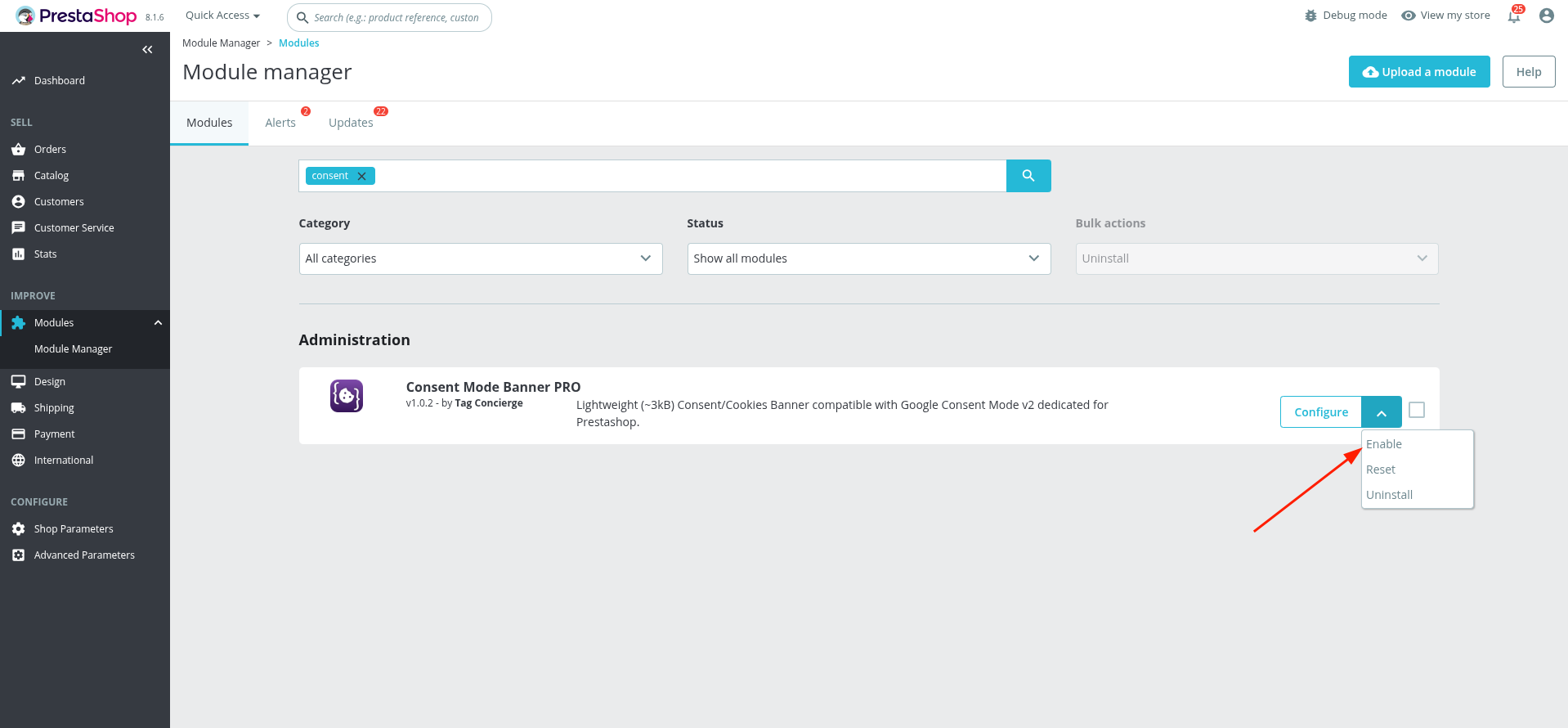Screen dimensions: 1568x728
Task: Click the blue module search button
Action: click(1028, 176)
